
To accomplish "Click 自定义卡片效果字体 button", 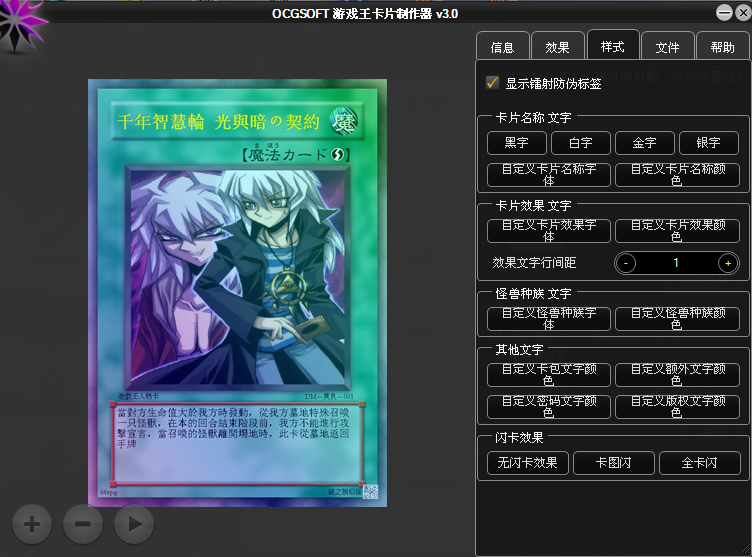I will [x=549, y=231].
